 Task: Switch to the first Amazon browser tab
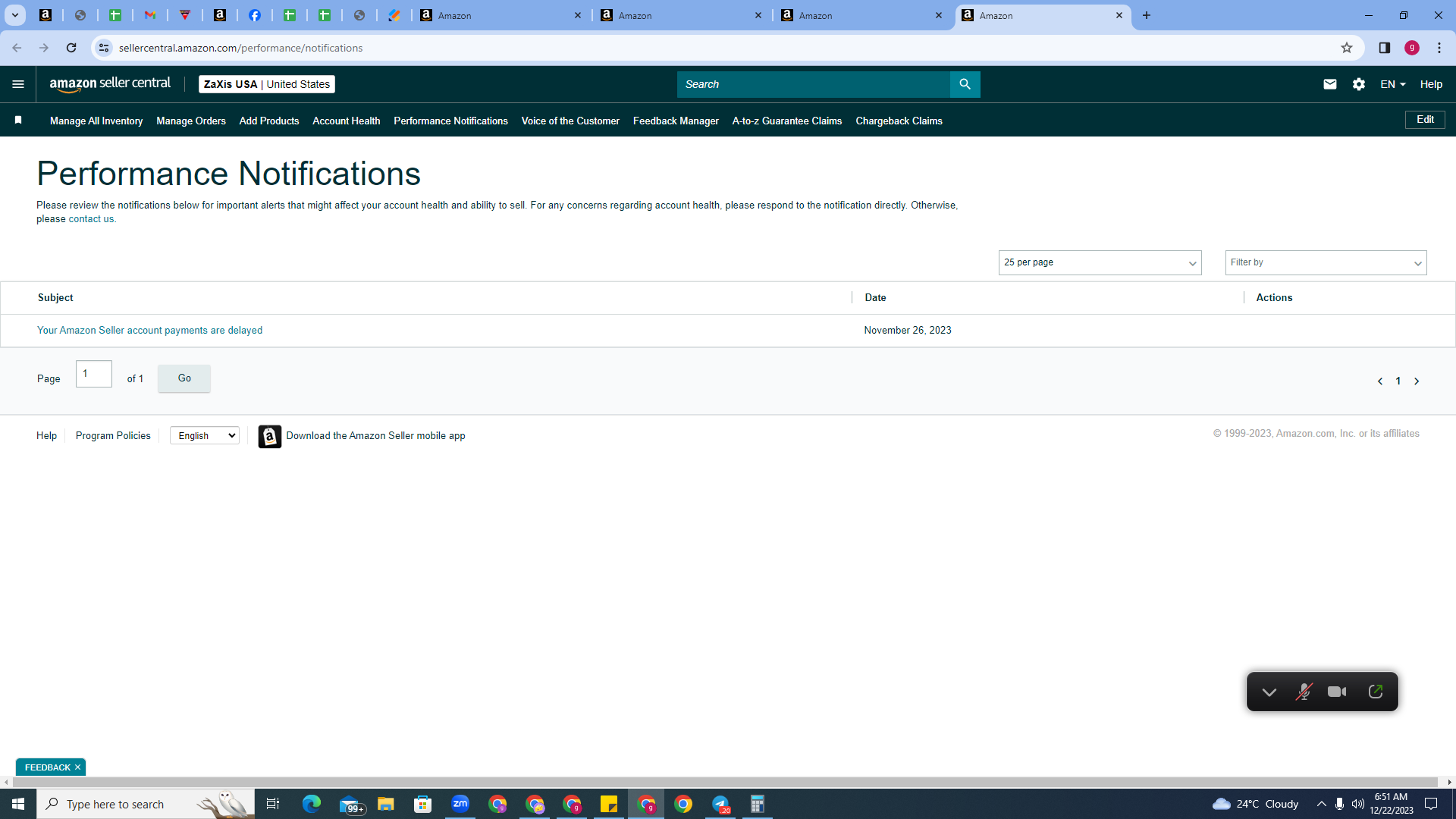coord(500,15)
